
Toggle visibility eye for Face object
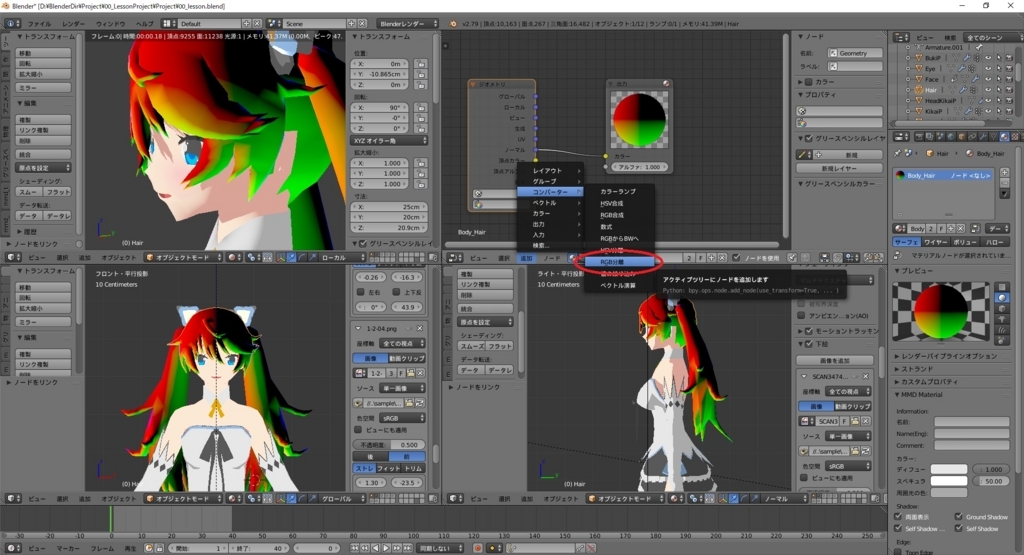point(988,79)
